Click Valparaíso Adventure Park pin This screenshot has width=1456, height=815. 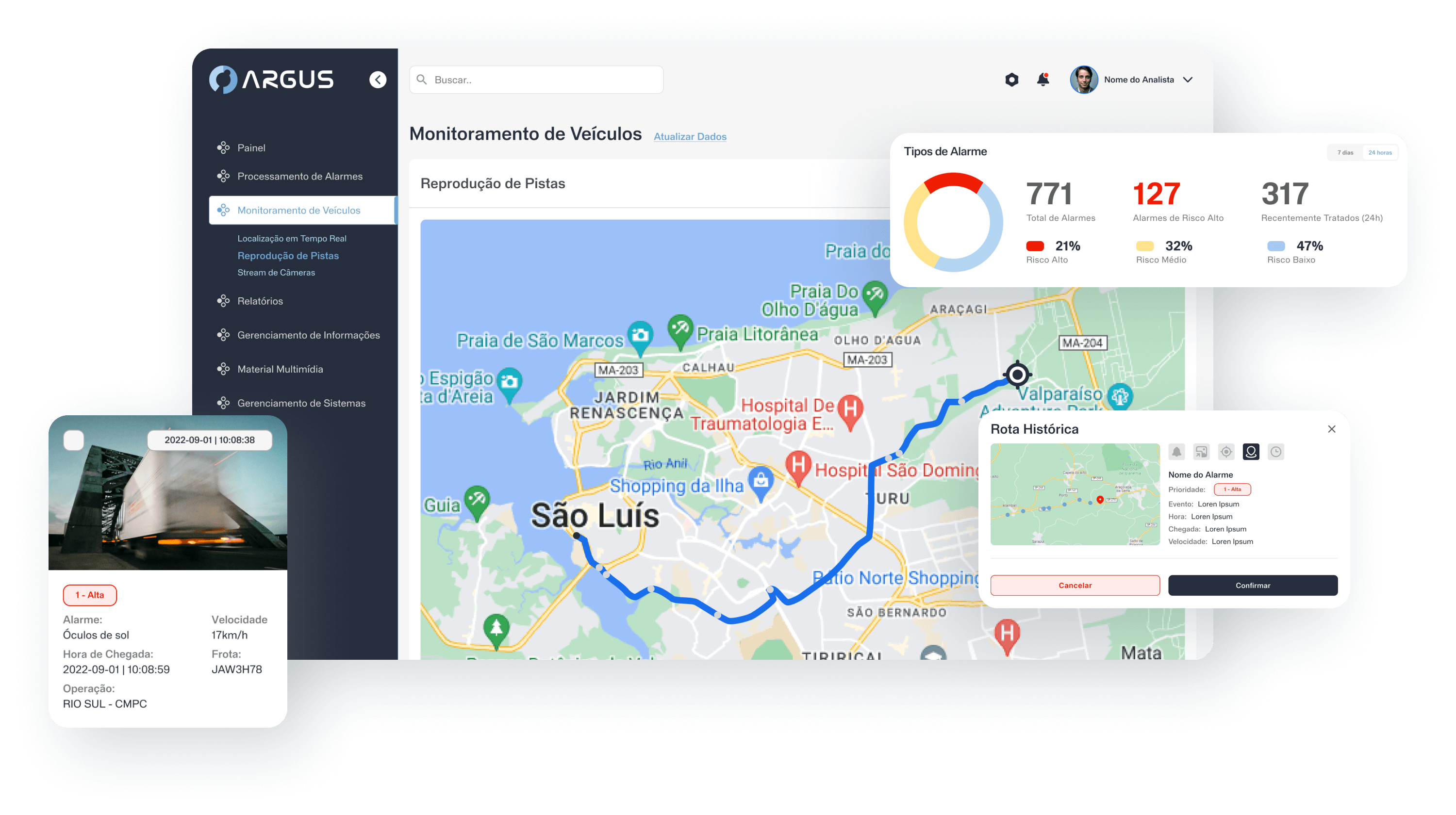tap(1120, 396)
